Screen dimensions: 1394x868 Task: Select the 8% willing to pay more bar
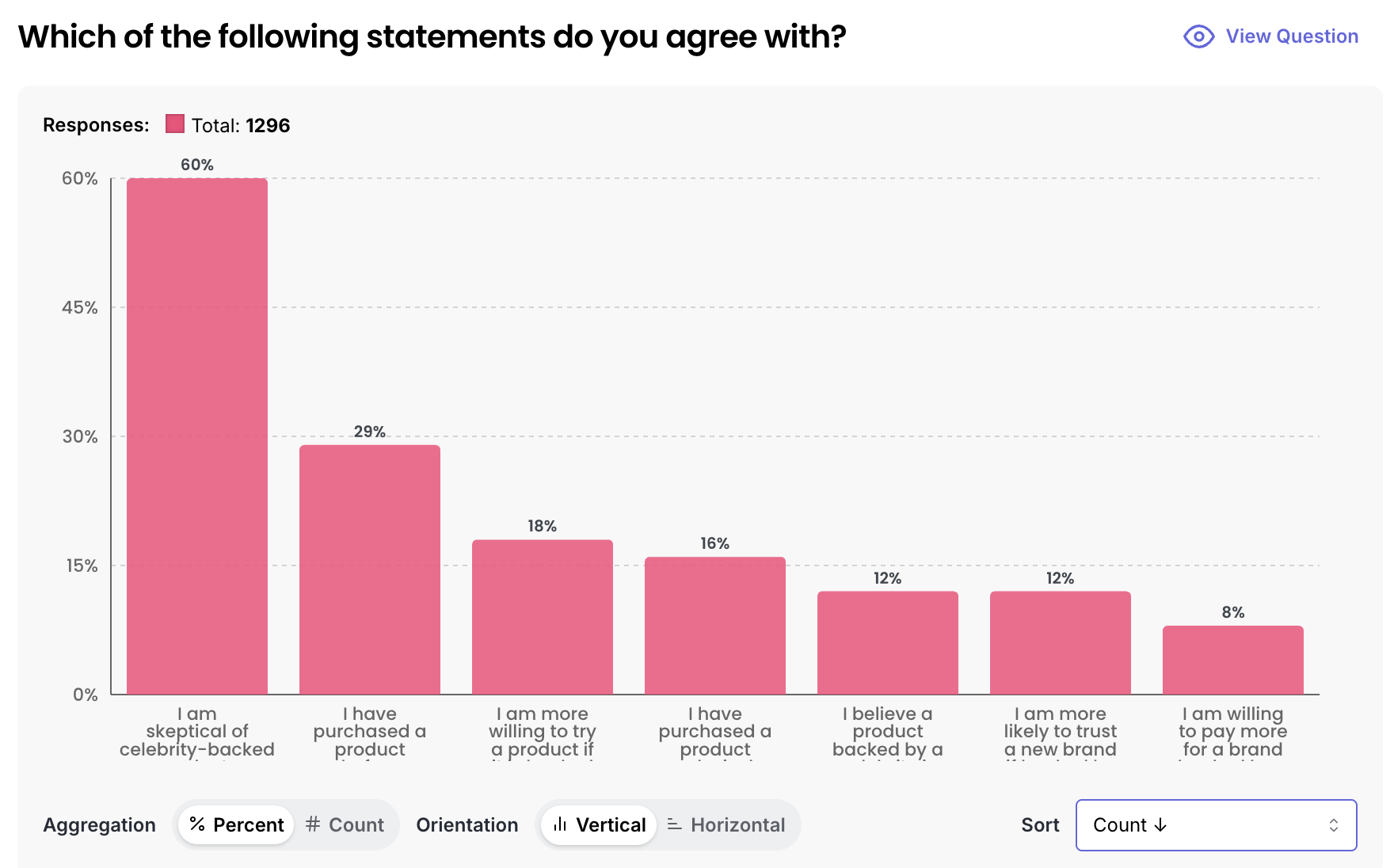1233,660
